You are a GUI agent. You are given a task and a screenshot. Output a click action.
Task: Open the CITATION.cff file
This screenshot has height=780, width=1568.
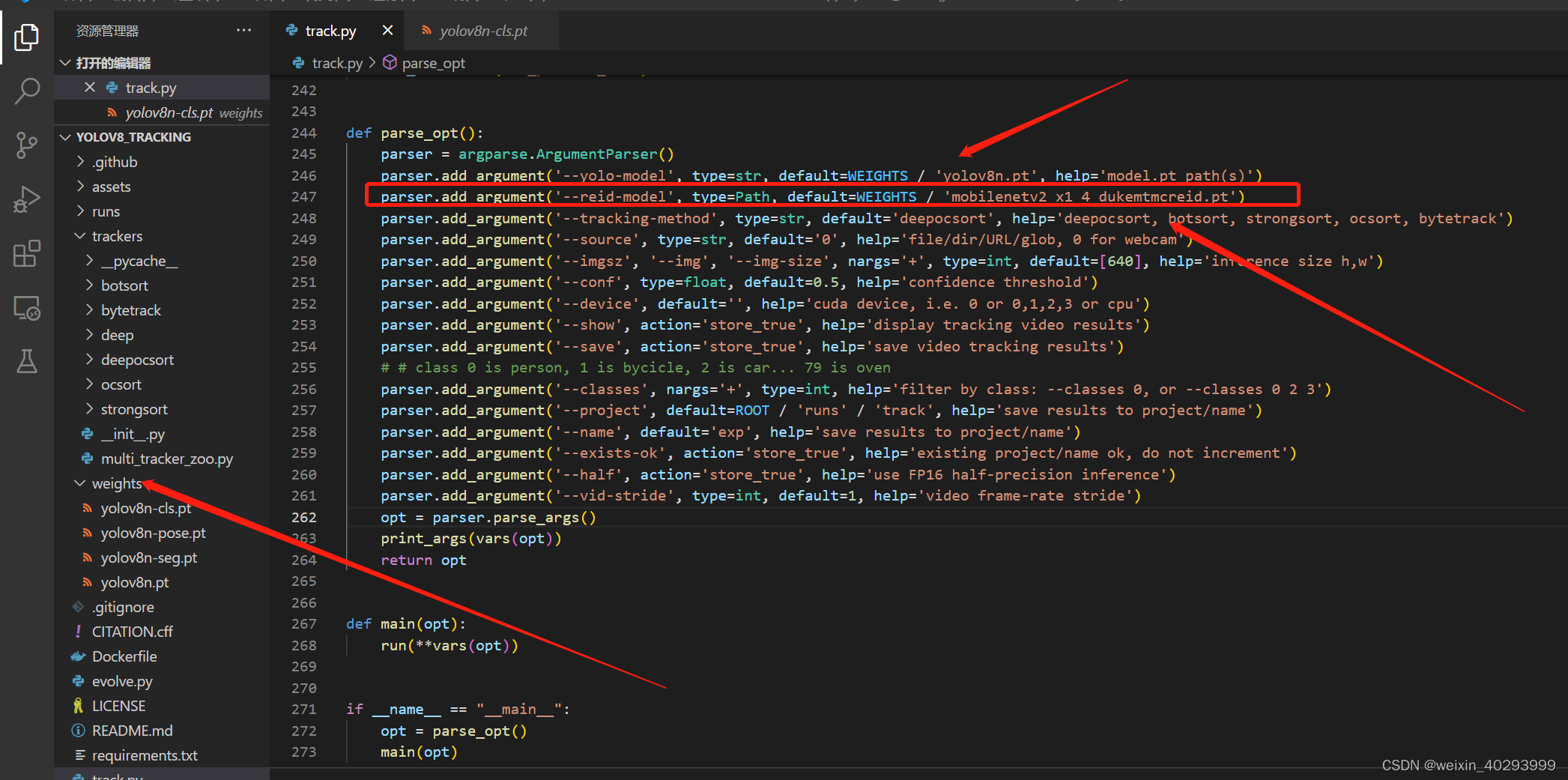click(x=132, y=632)
